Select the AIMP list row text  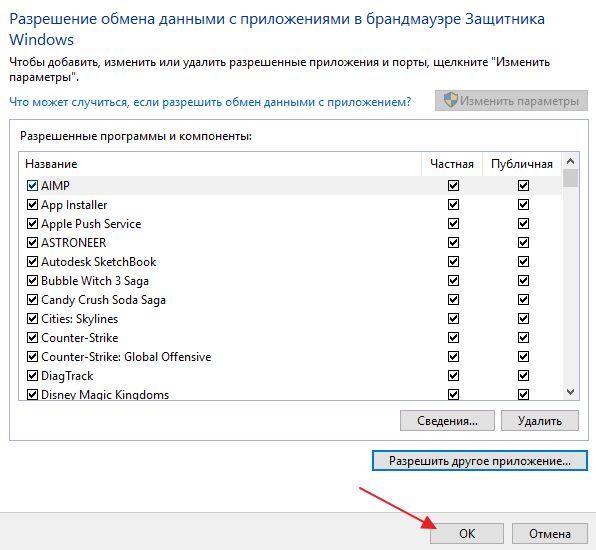pyautogui.click(x=55, y=185)
